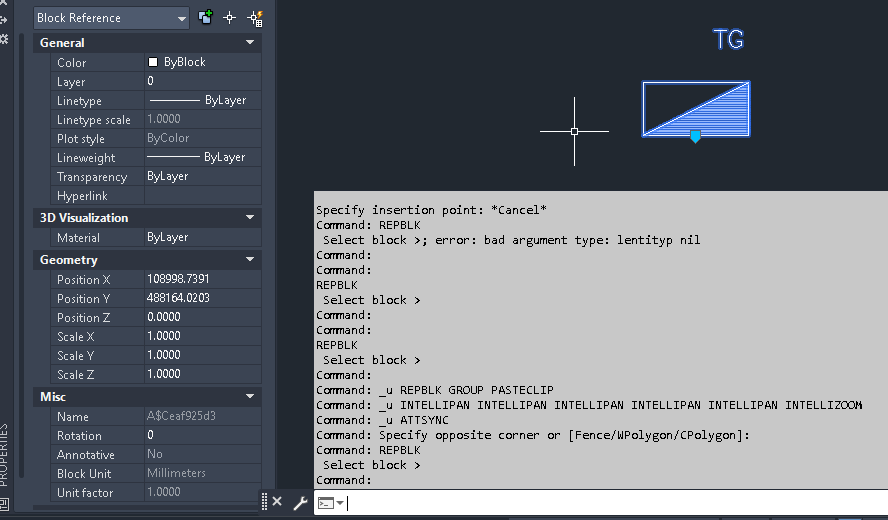The height and width of the screenshot is (520, 888).
Task: Click the Rotation value field
Action: [203, 435]
